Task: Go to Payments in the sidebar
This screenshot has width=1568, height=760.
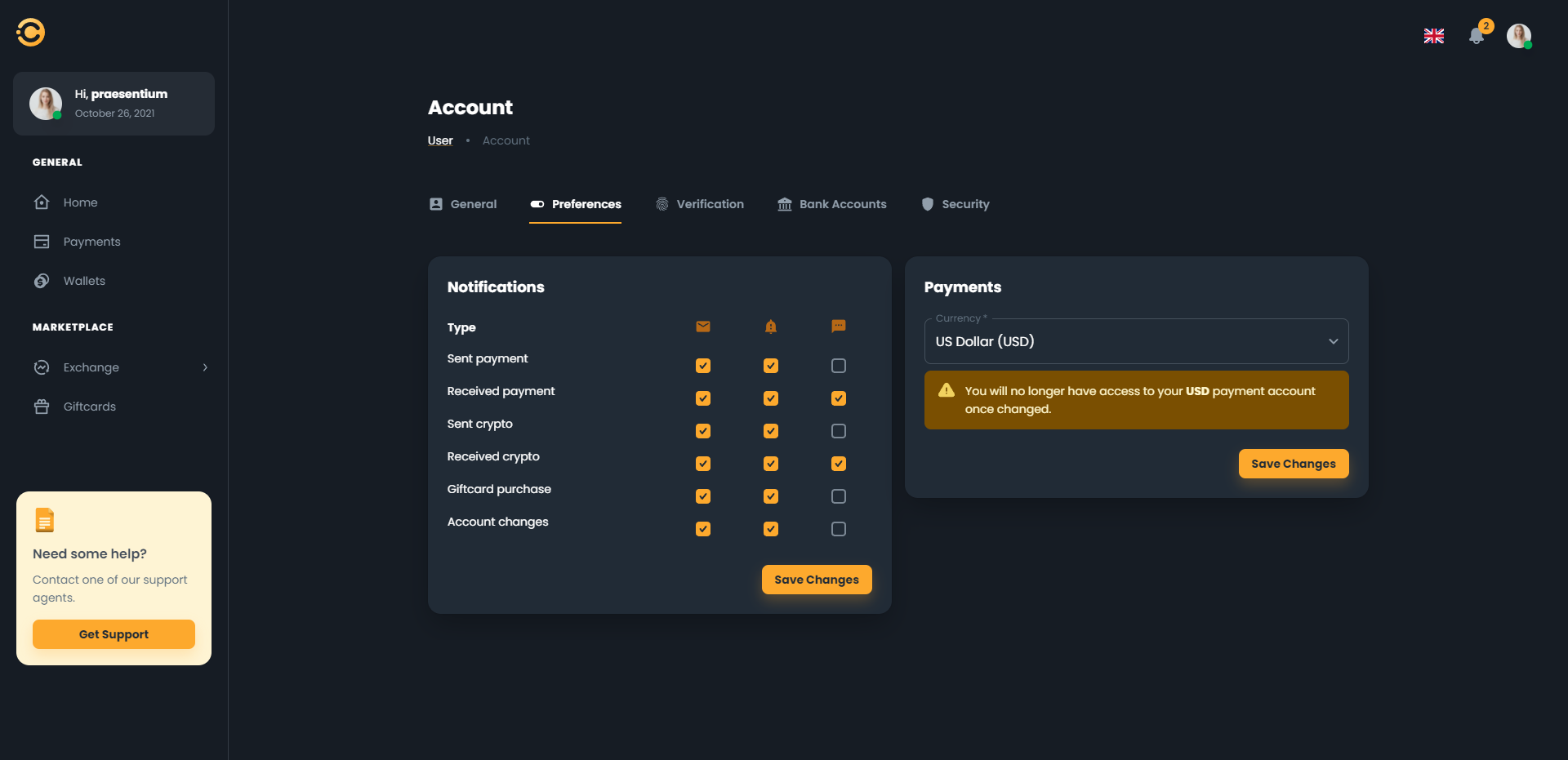Action: click(91, 242)
